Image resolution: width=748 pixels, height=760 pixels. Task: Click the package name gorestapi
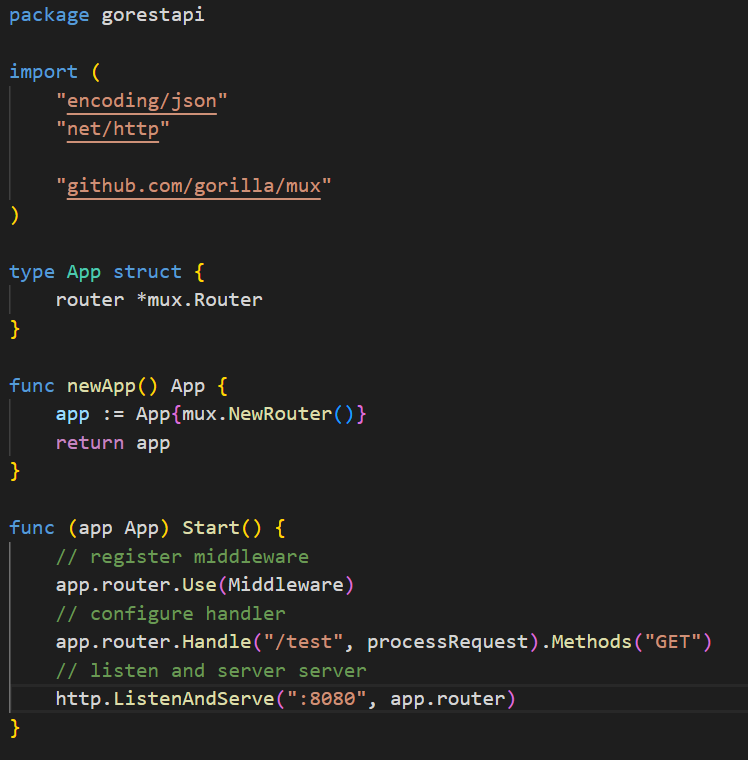(x=153, y=16)
